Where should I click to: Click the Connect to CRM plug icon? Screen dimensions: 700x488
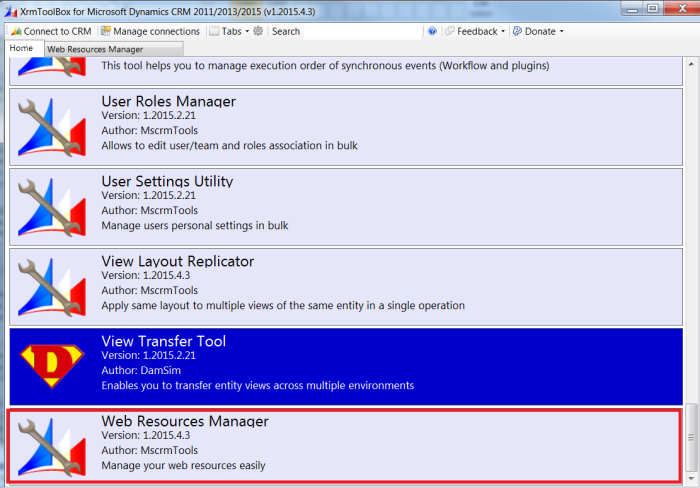[15, 31]
